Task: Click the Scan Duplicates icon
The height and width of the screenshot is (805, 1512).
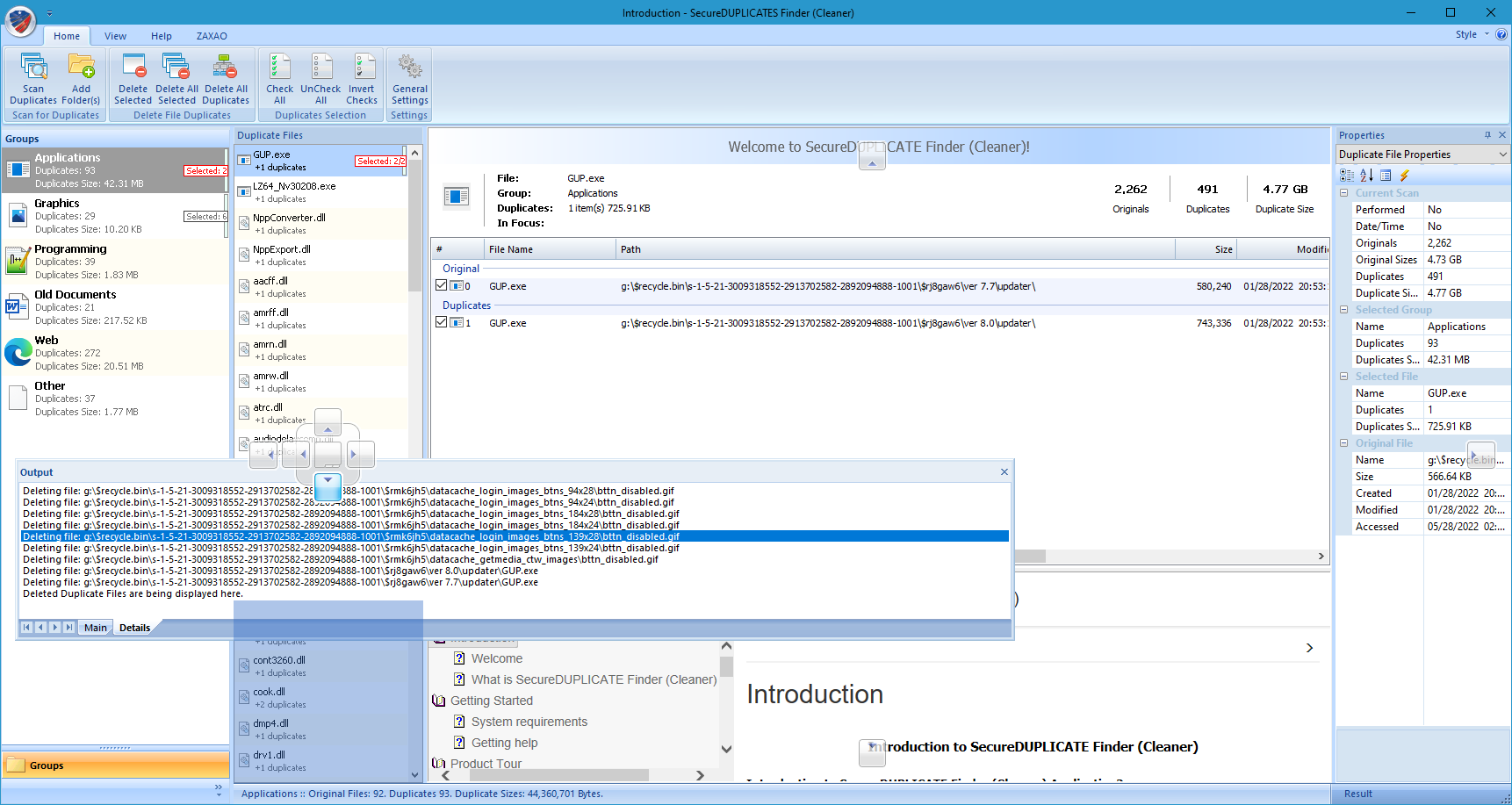Action: [33, 67]
